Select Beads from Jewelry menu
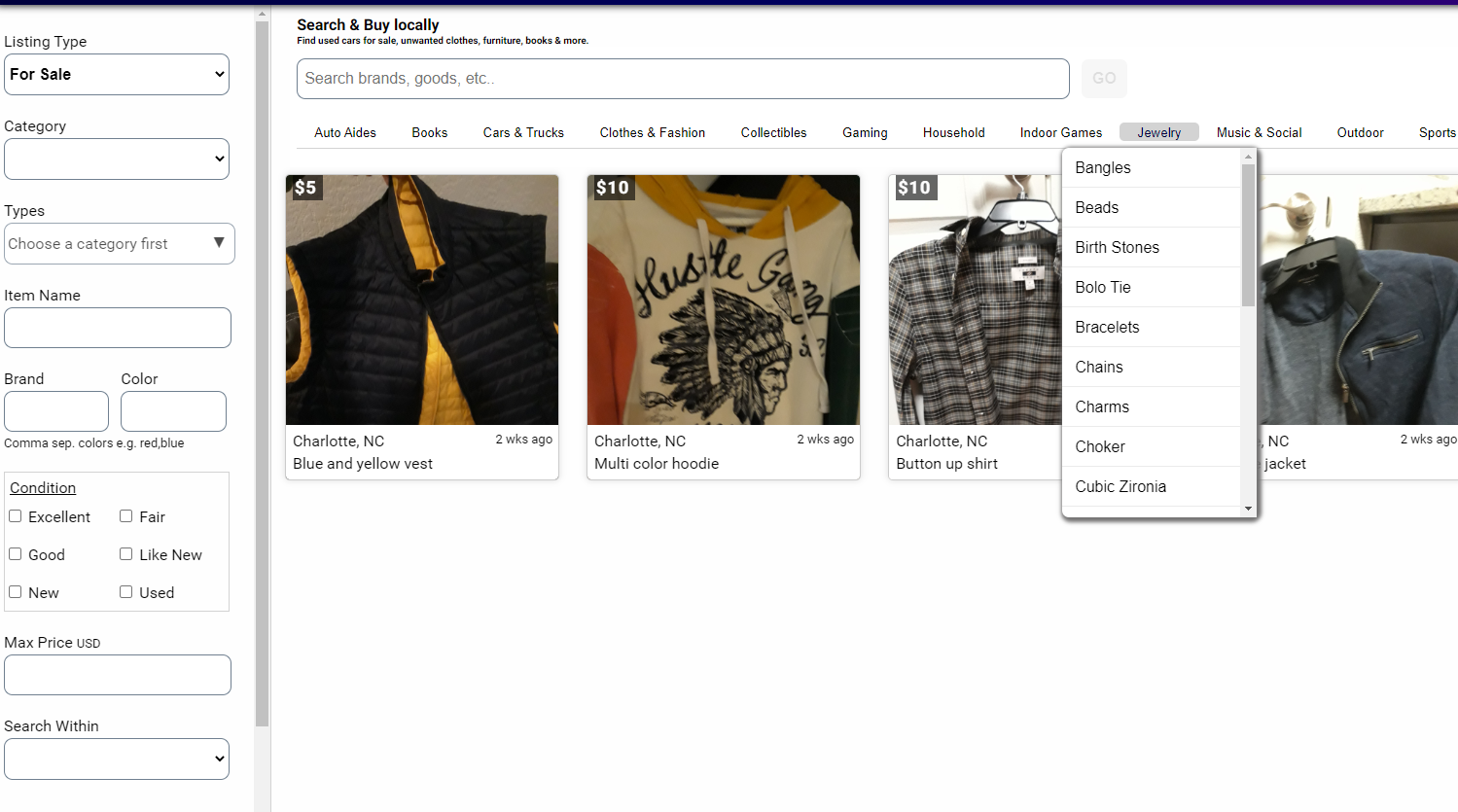 pos(1152,208)
